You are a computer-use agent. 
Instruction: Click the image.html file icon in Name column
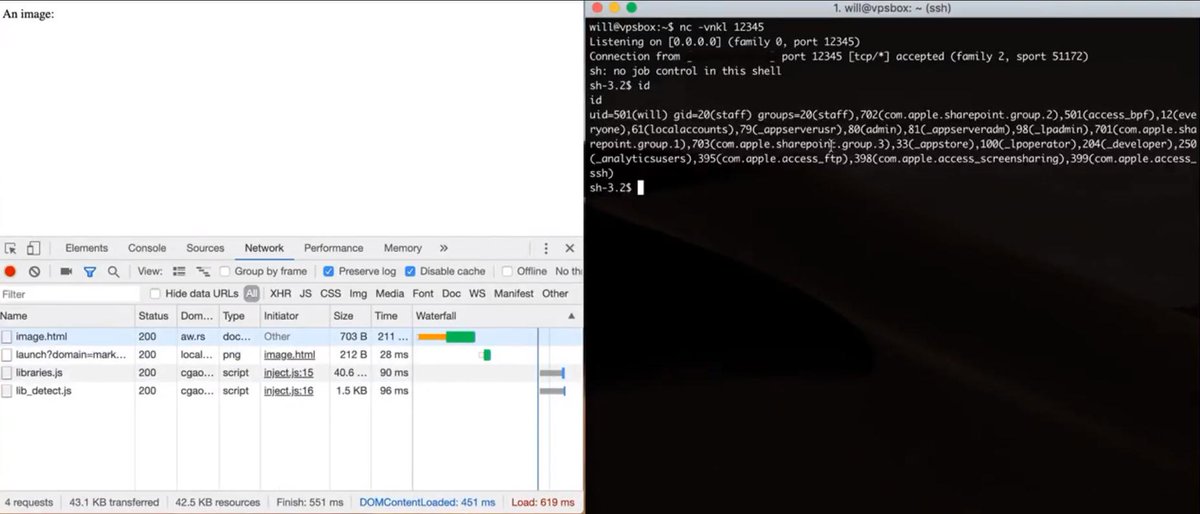click(x=8, y=337)
